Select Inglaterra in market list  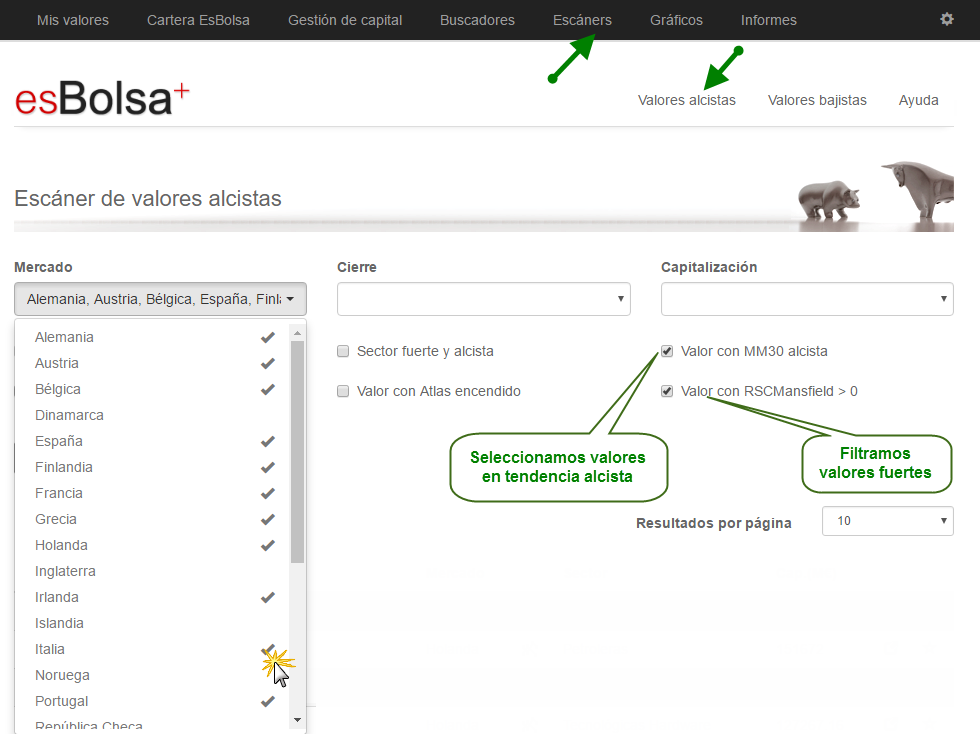[x=153, y=571]
